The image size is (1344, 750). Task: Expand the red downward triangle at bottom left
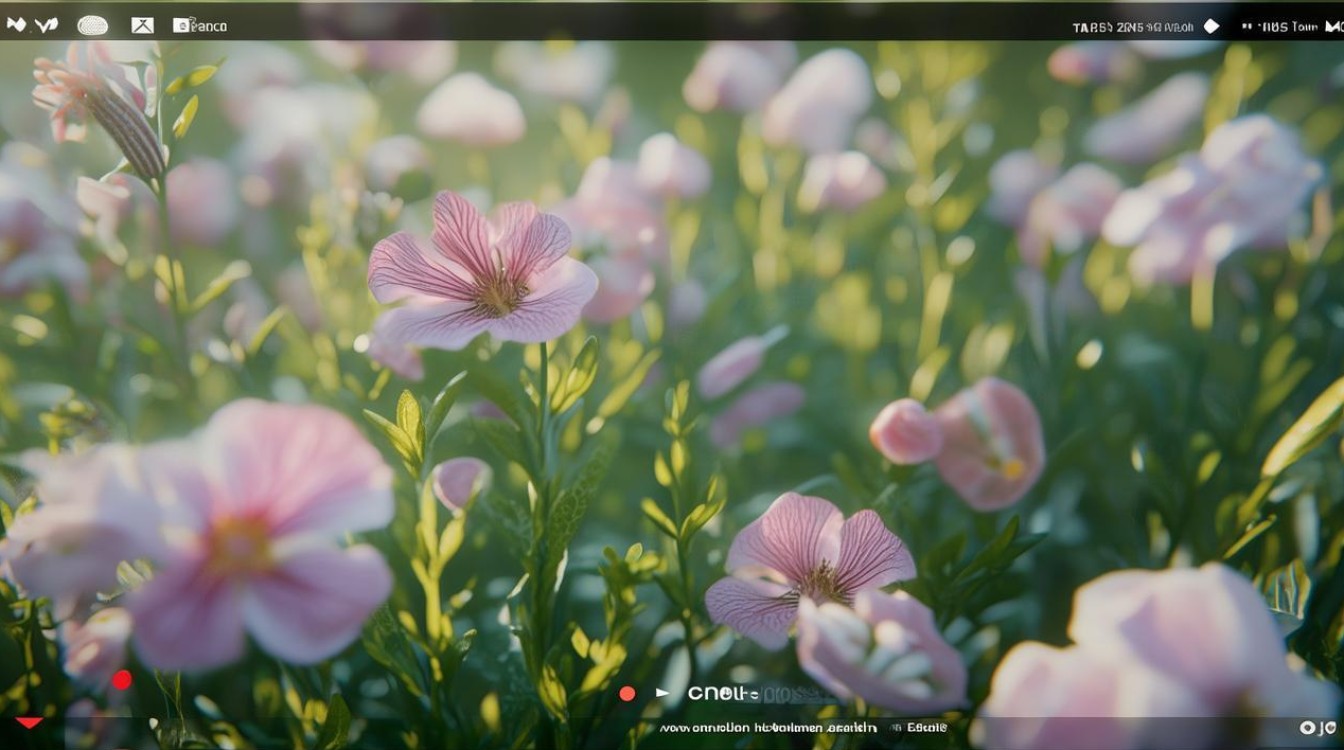(28, 722)
